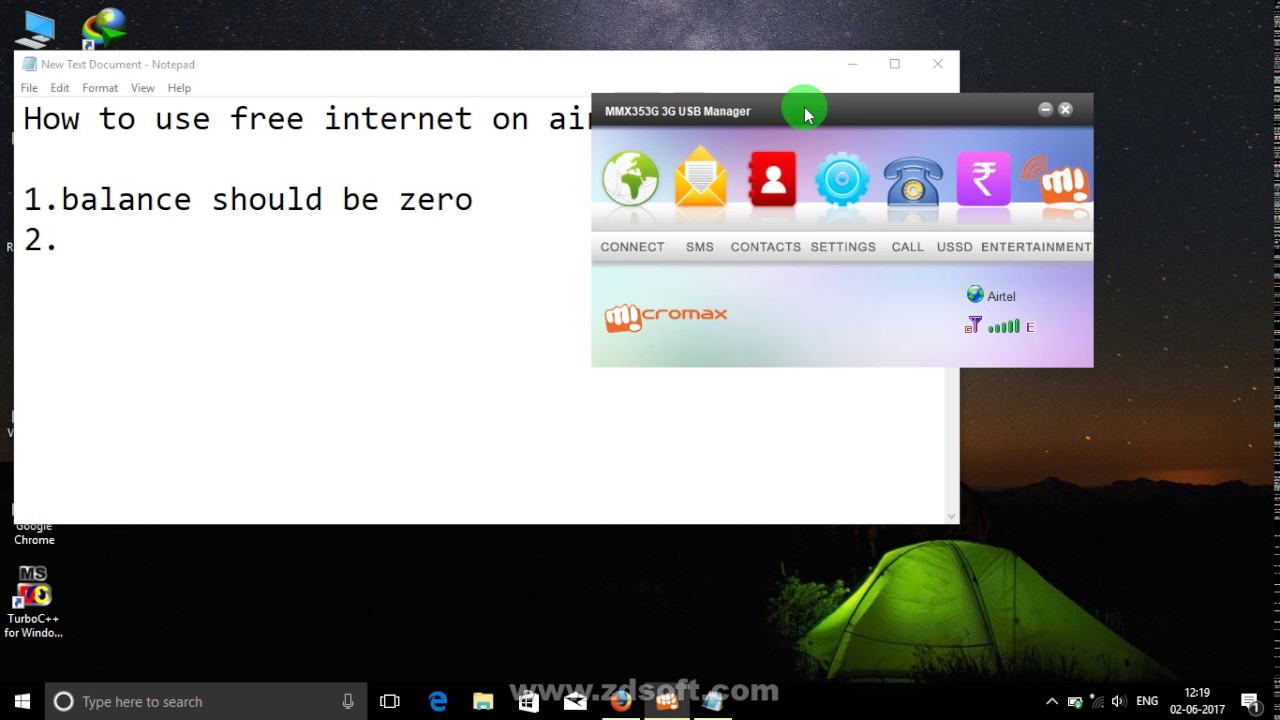This screenshot has height=720, width=1280.
Task: Click the Notepad title bar icon
Action: click(x=30, y=64)
